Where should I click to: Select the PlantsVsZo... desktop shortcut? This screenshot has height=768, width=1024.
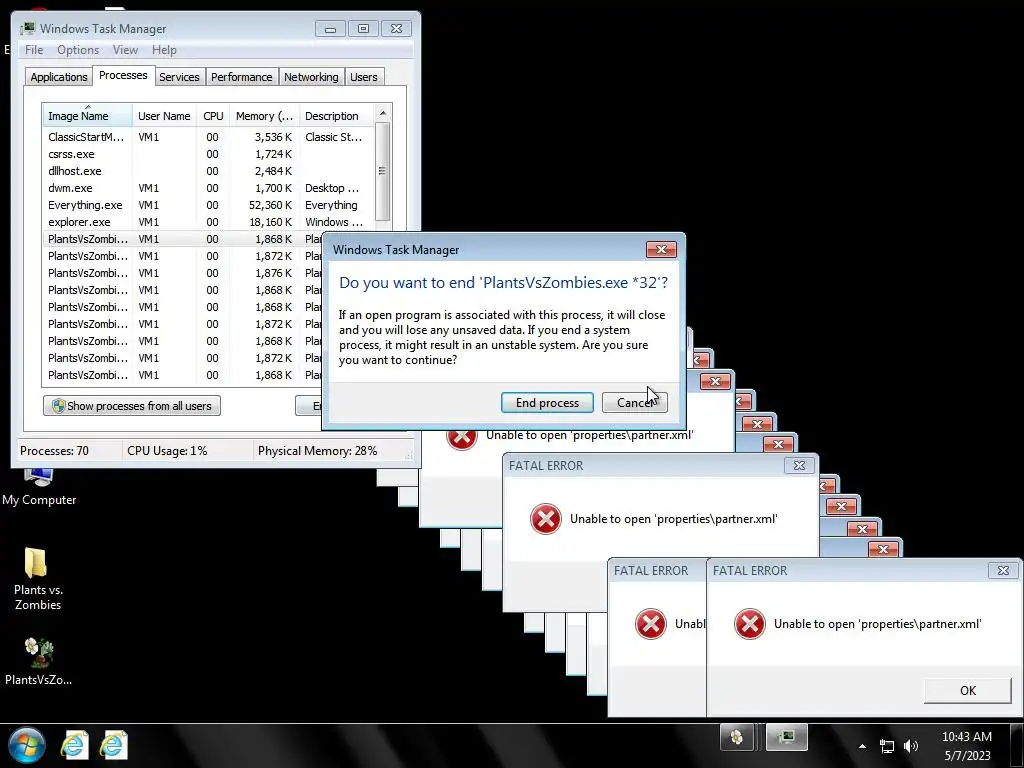point(38,662)
